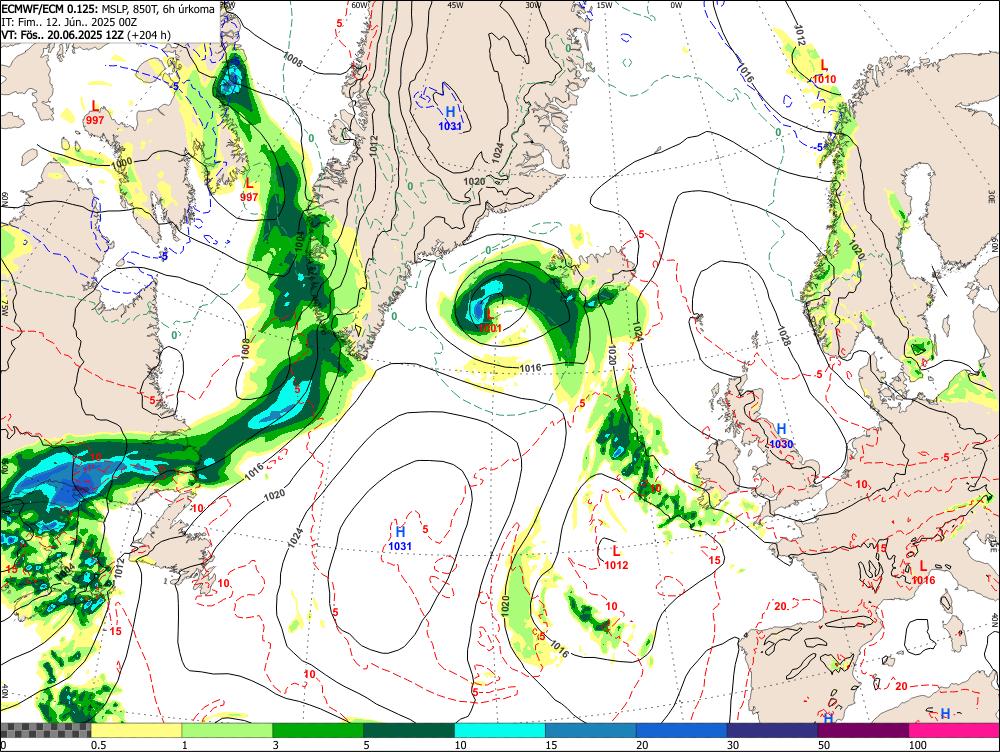The image size is (1000, 752).
Task: Click the '15W' longitude label at top
Action: click(604, 4)
